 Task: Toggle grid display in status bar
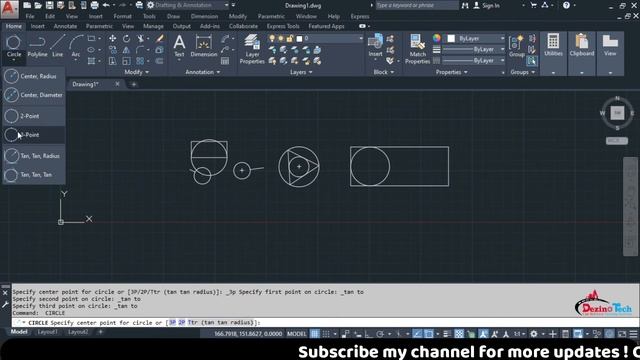315,334
